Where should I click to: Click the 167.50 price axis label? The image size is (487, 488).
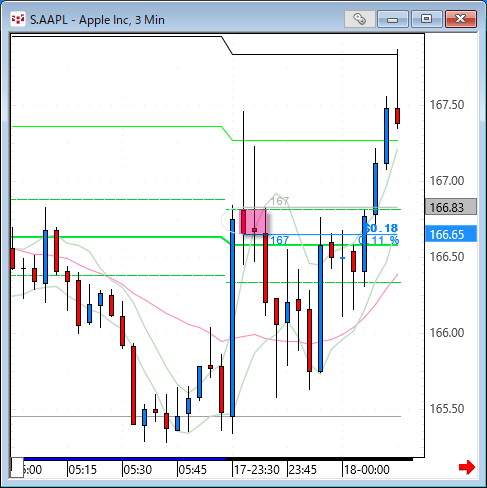click(447, 105)
